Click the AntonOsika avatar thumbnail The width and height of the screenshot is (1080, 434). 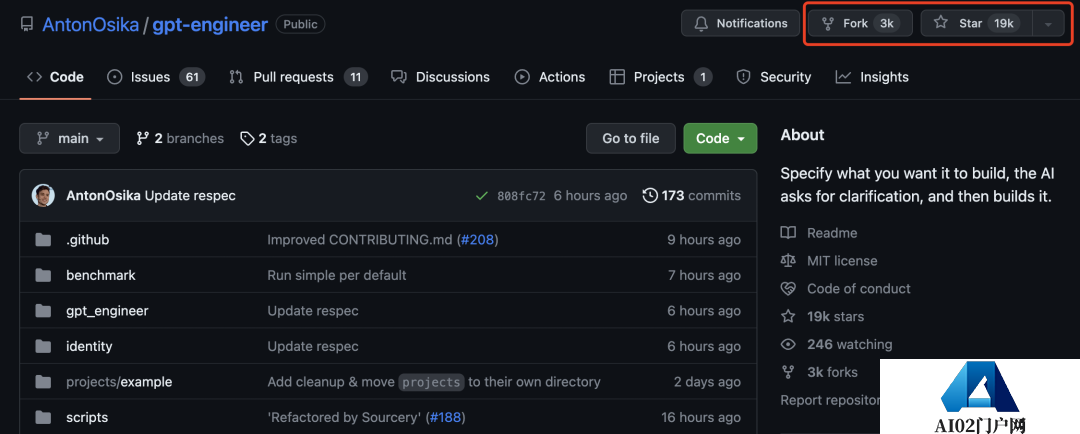click(43, 195)
